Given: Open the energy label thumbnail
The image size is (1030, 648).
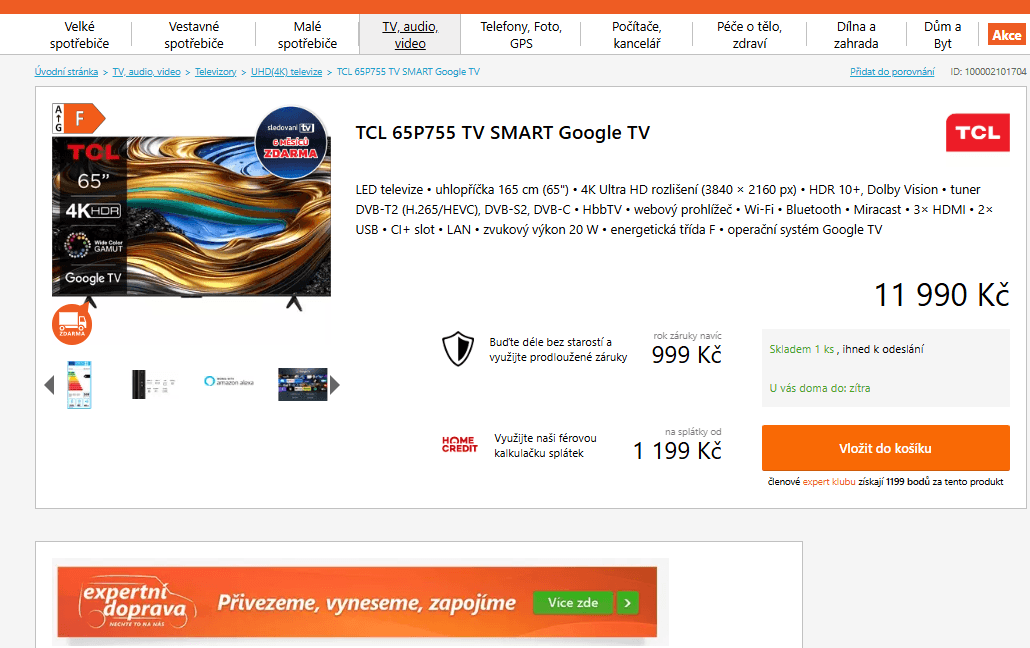Looking at the screenshot, I should tap(79, 385).
